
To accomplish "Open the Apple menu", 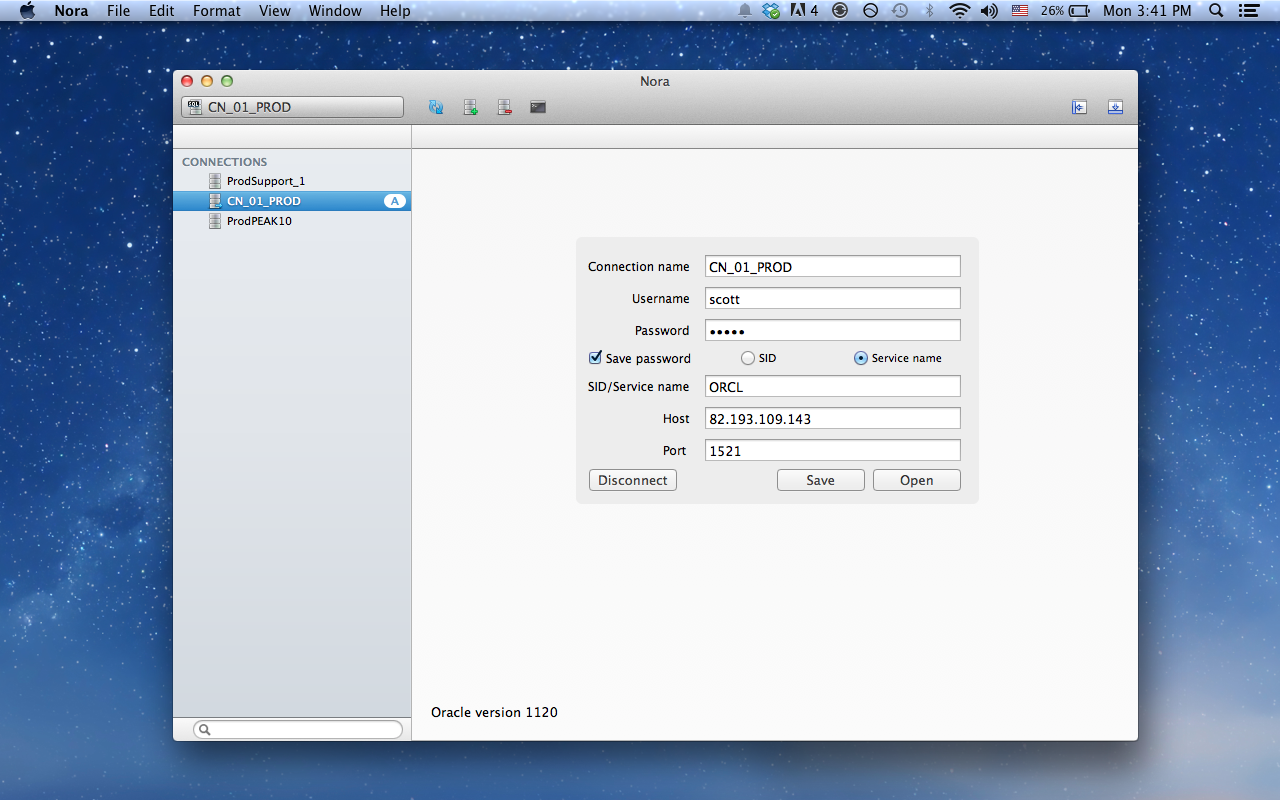I will click(x=27, y=11).
